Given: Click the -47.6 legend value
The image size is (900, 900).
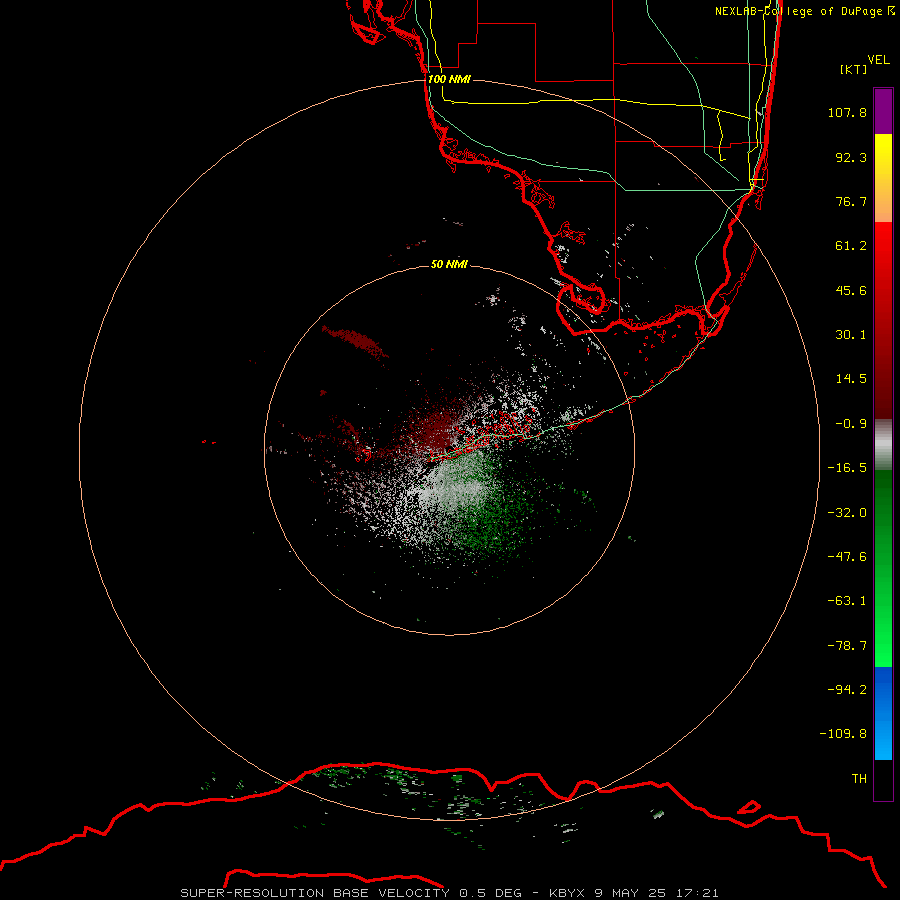Looking at the screenshot, I should (847, 557).
